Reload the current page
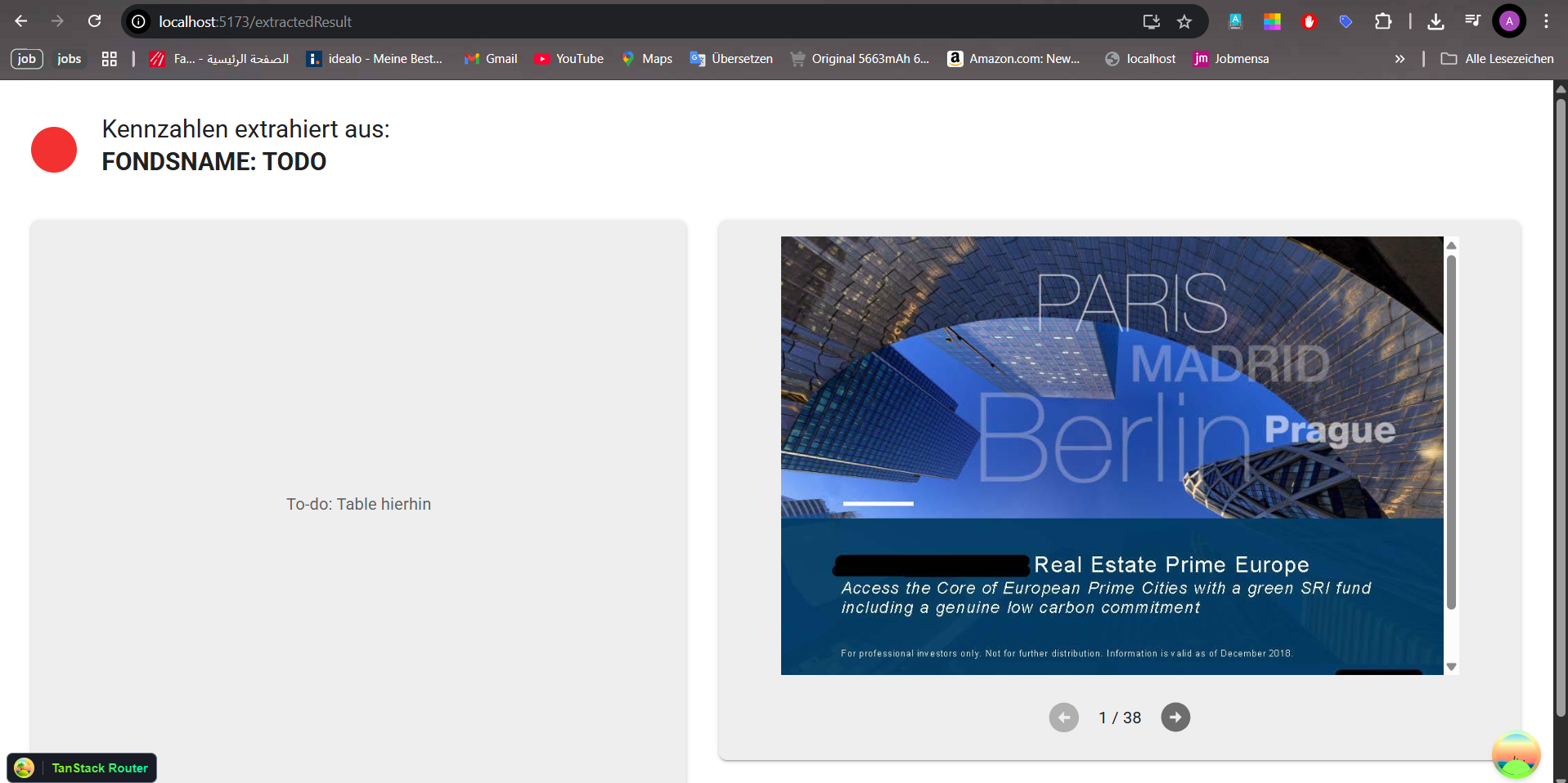Screen dimensions: 1568x783 click(95, 21)
